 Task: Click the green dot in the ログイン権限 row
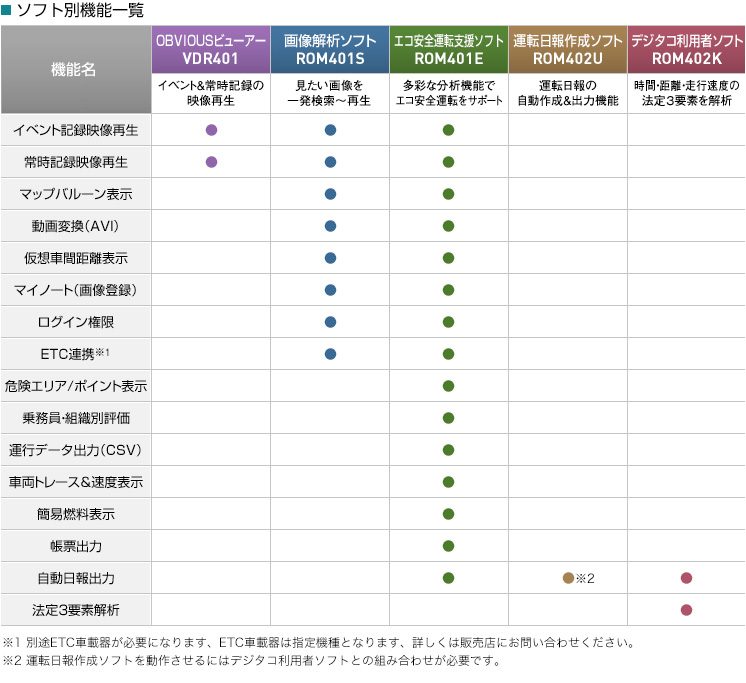point(448,322)
